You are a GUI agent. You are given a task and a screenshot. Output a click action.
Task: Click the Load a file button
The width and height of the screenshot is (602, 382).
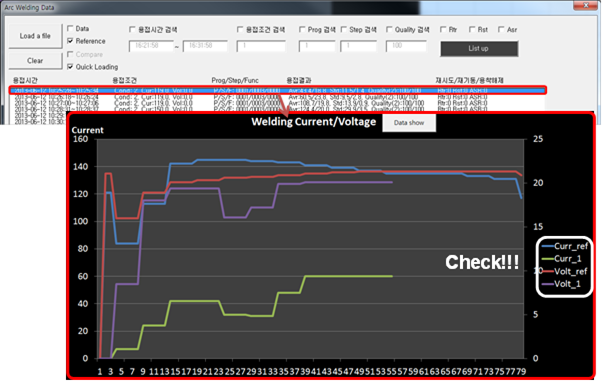point(35,36)
